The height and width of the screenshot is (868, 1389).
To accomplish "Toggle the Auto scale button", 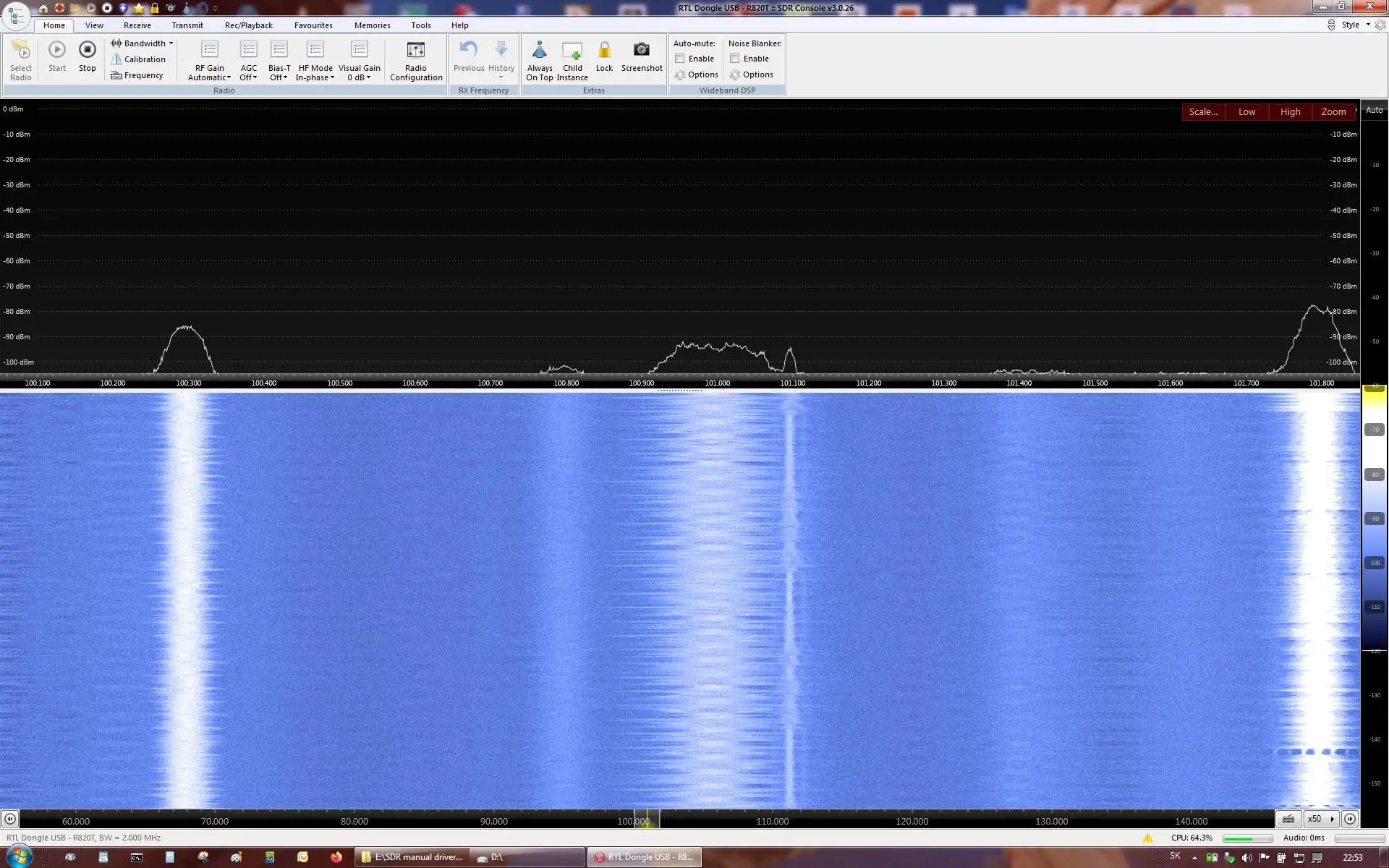I will point(1374,110).
